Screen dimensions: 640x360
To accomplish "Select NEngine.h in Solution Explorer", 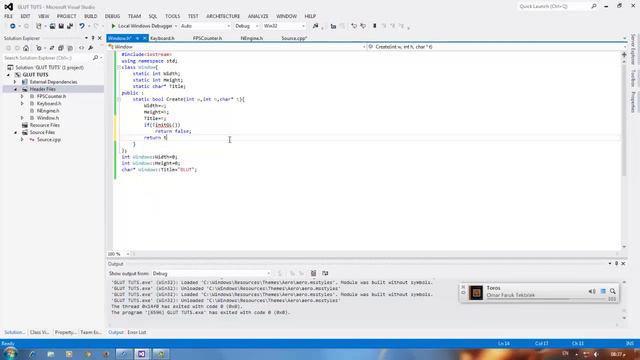I will click(48, 111).
